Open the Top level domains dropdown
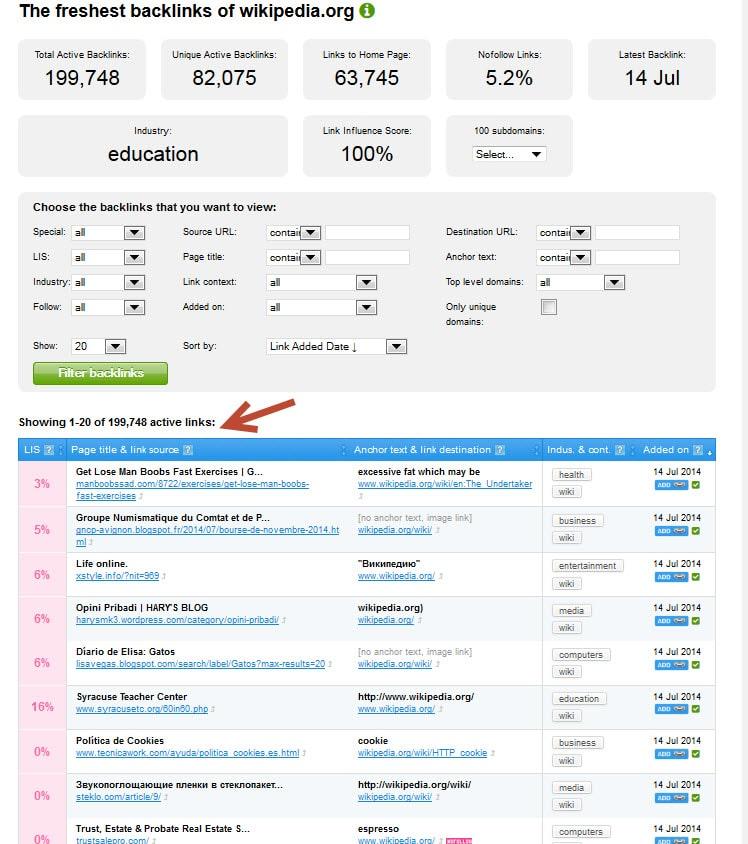748x844 pixels. [x=581, y=283]
